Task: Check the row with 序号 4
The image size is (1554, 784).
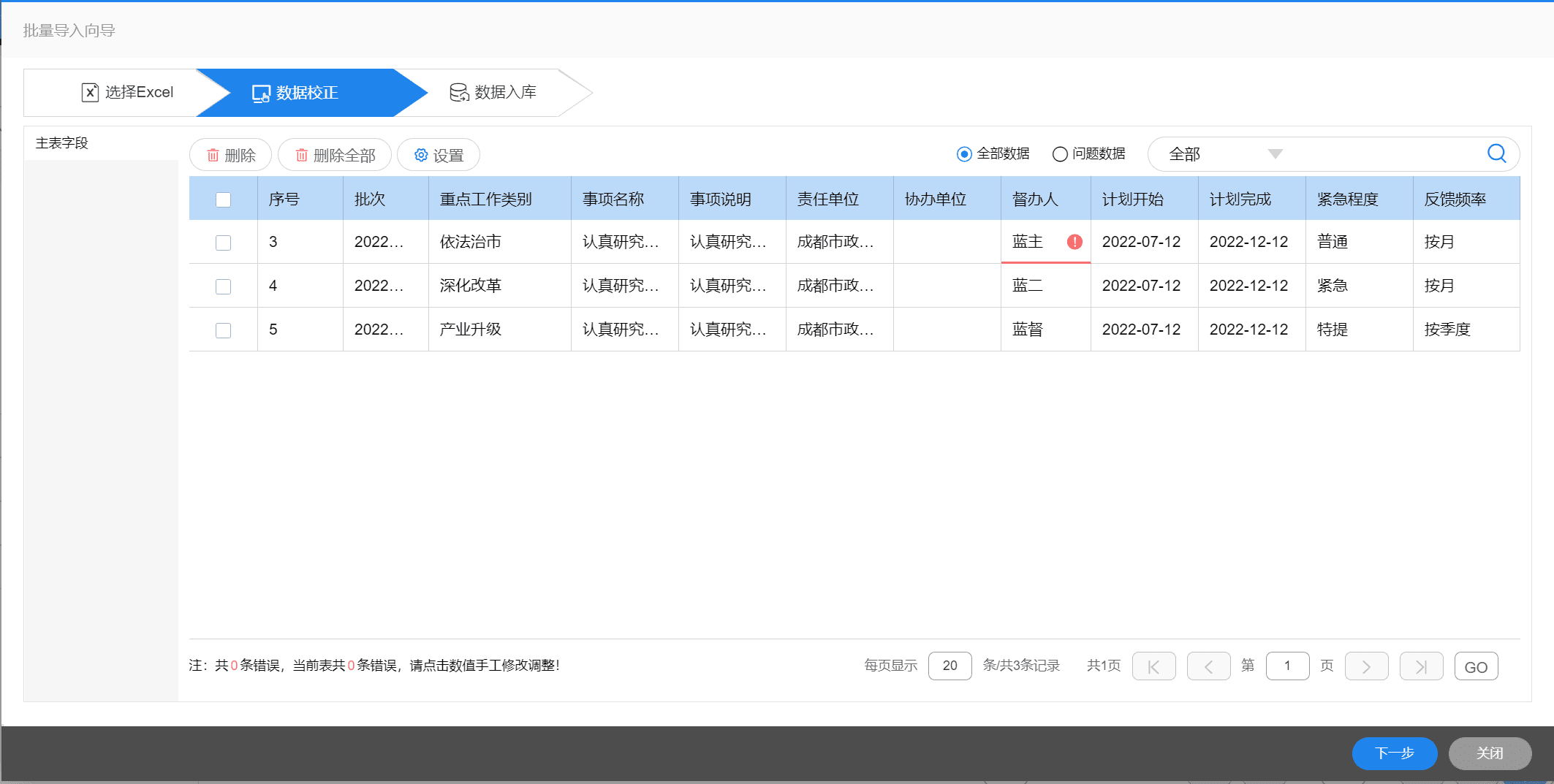Action: point(223,286)
